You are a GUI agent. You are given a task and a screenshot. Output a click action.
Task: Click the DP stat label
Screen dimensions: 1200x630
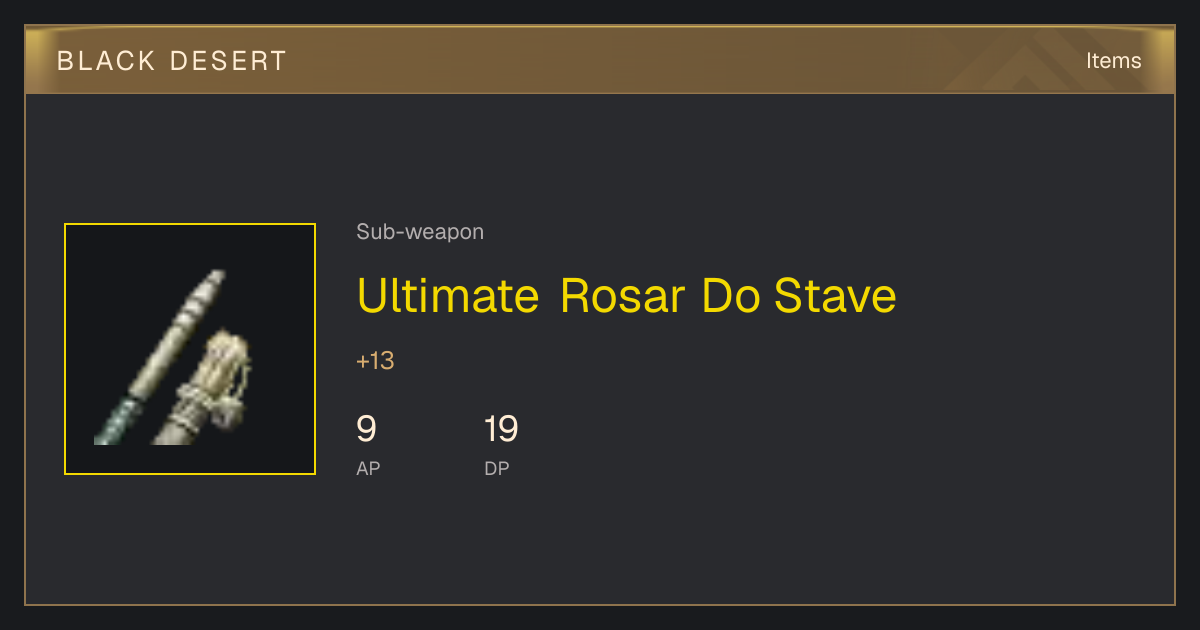tap(497, 468)
